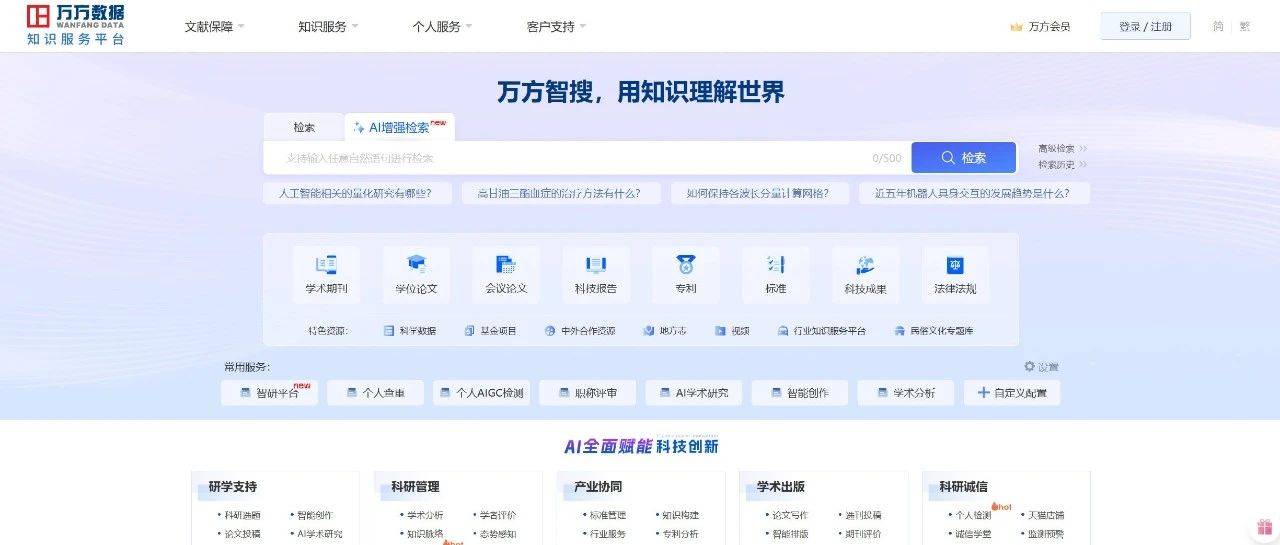Open the 智研平台 service button
This screenshot has width=1280, height=545.
pos(269,393)
